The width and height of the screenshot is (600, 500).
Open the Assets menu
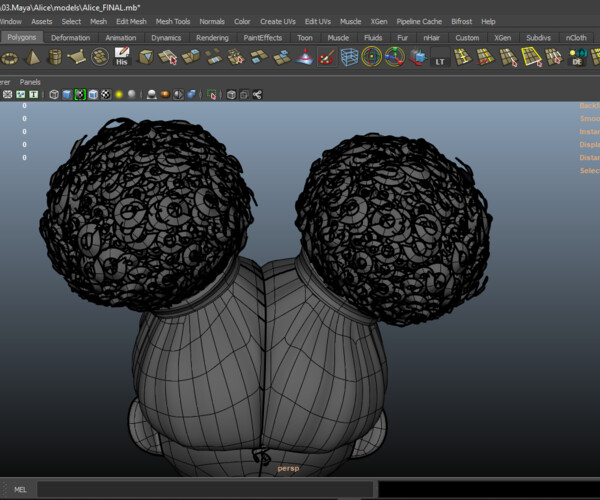pos(42,21)
